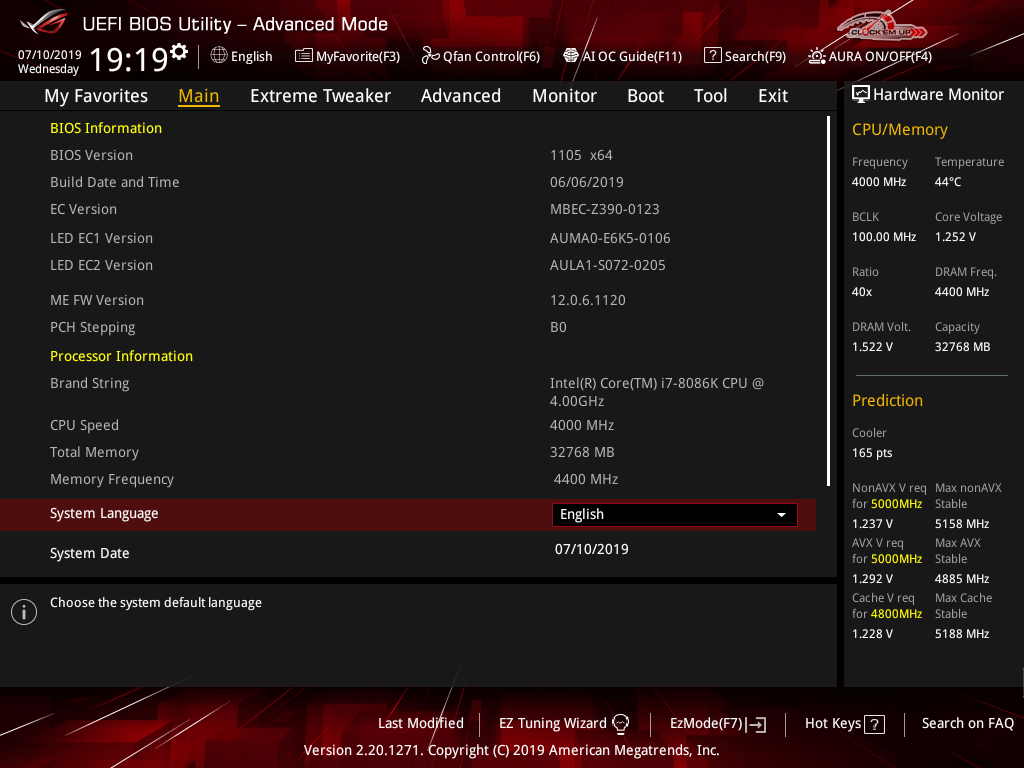Switch to the Extreme Tweaker tab
Viewport: 1024px width, 768px height.
tap(320, 96)
